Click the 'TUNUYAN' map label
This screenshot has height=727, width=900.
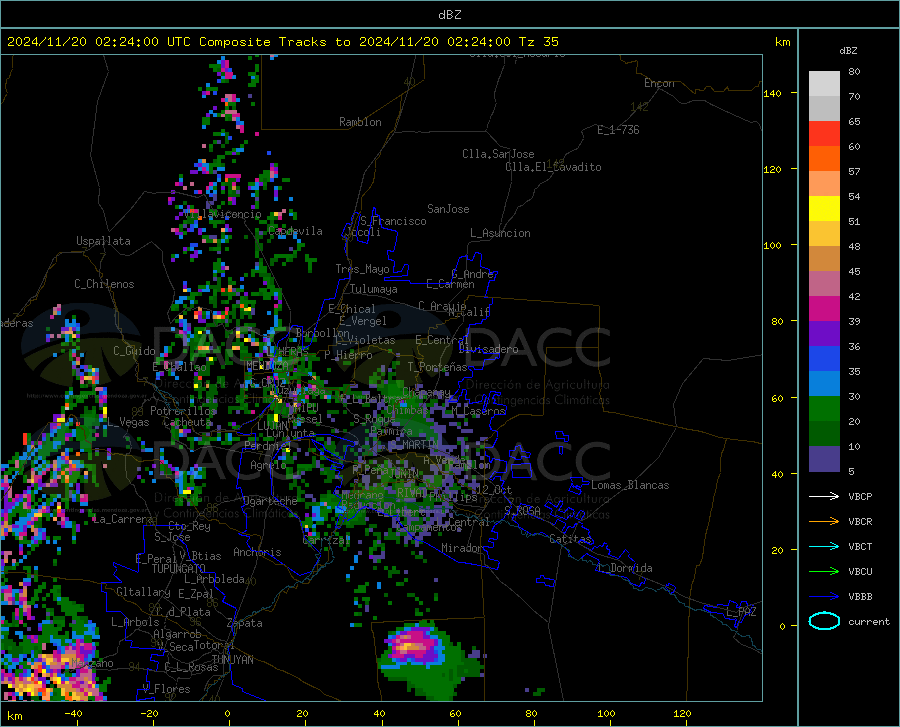pos(232,660)
